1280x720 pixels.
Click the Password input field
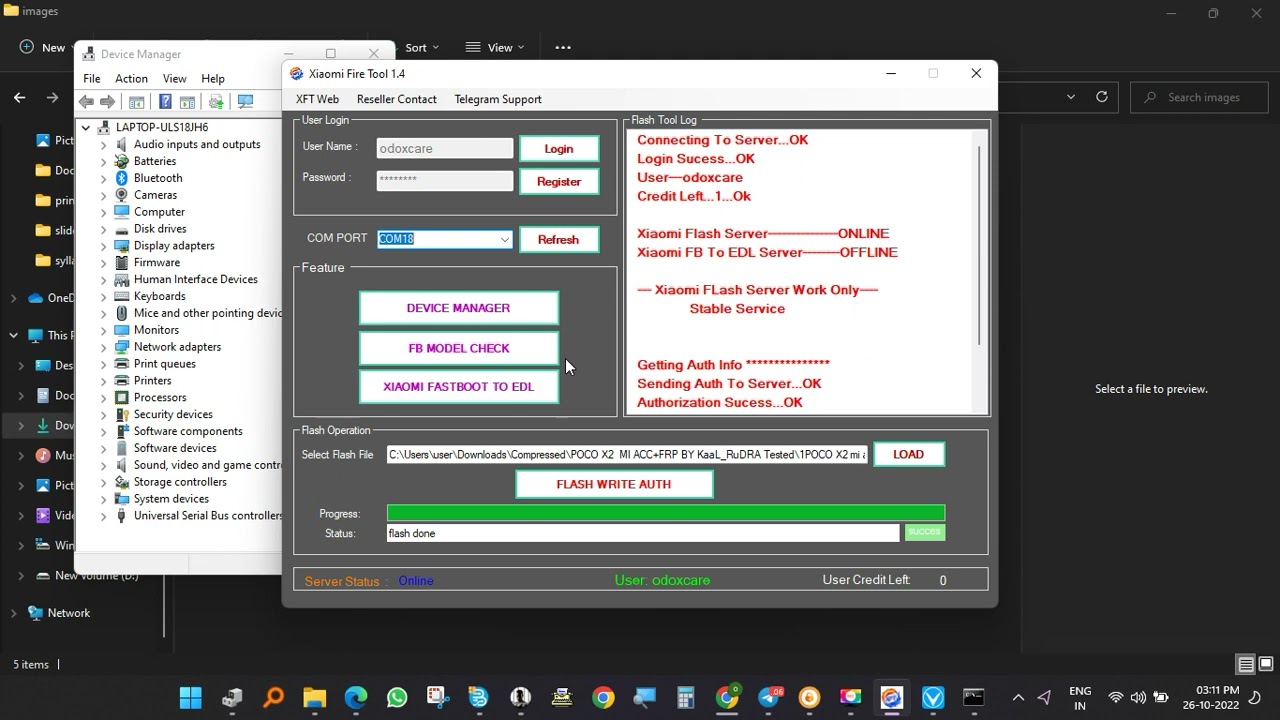(445, 180)
